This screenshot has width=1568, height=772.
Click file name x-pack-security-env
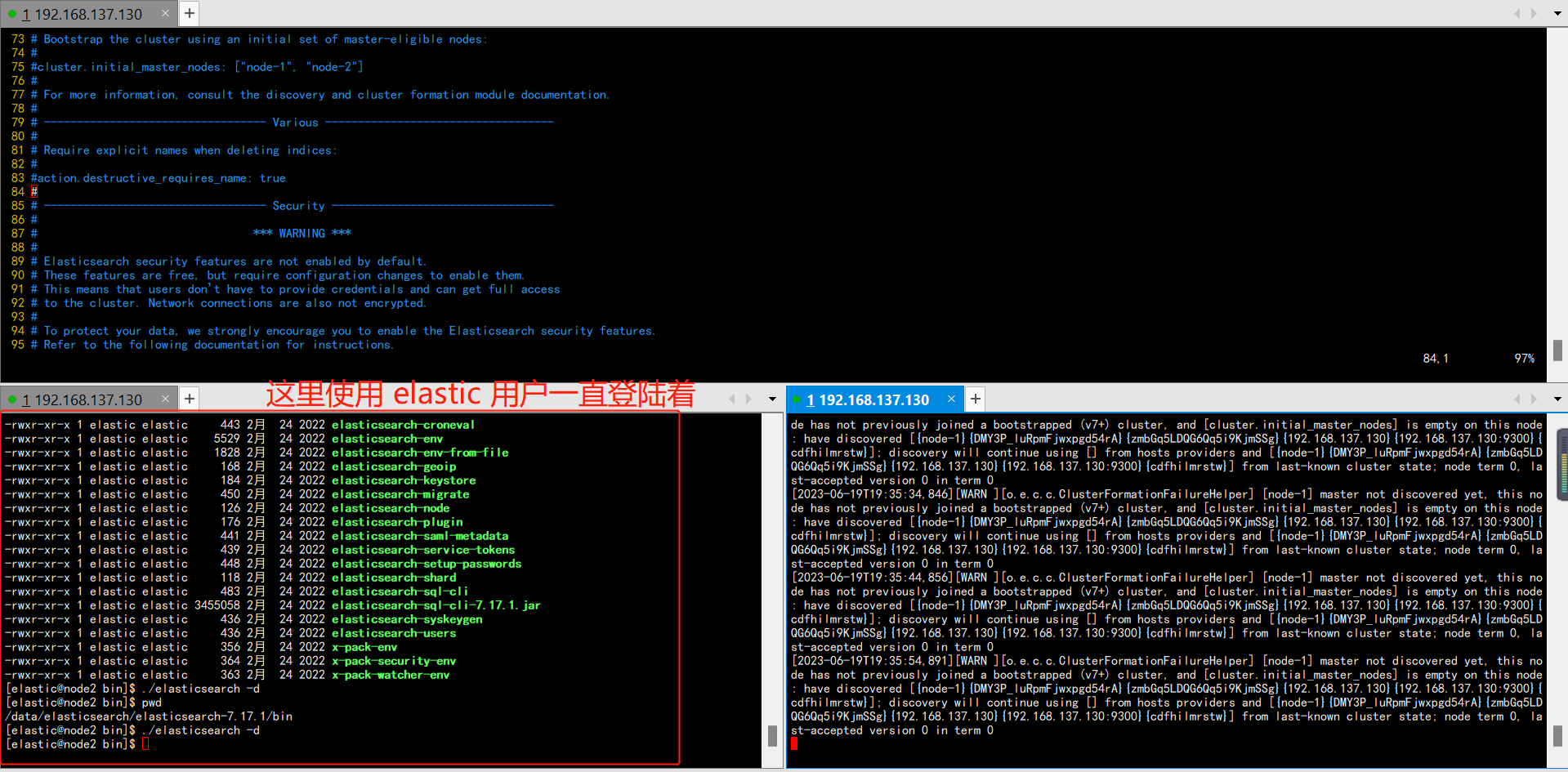pos(394,661)
